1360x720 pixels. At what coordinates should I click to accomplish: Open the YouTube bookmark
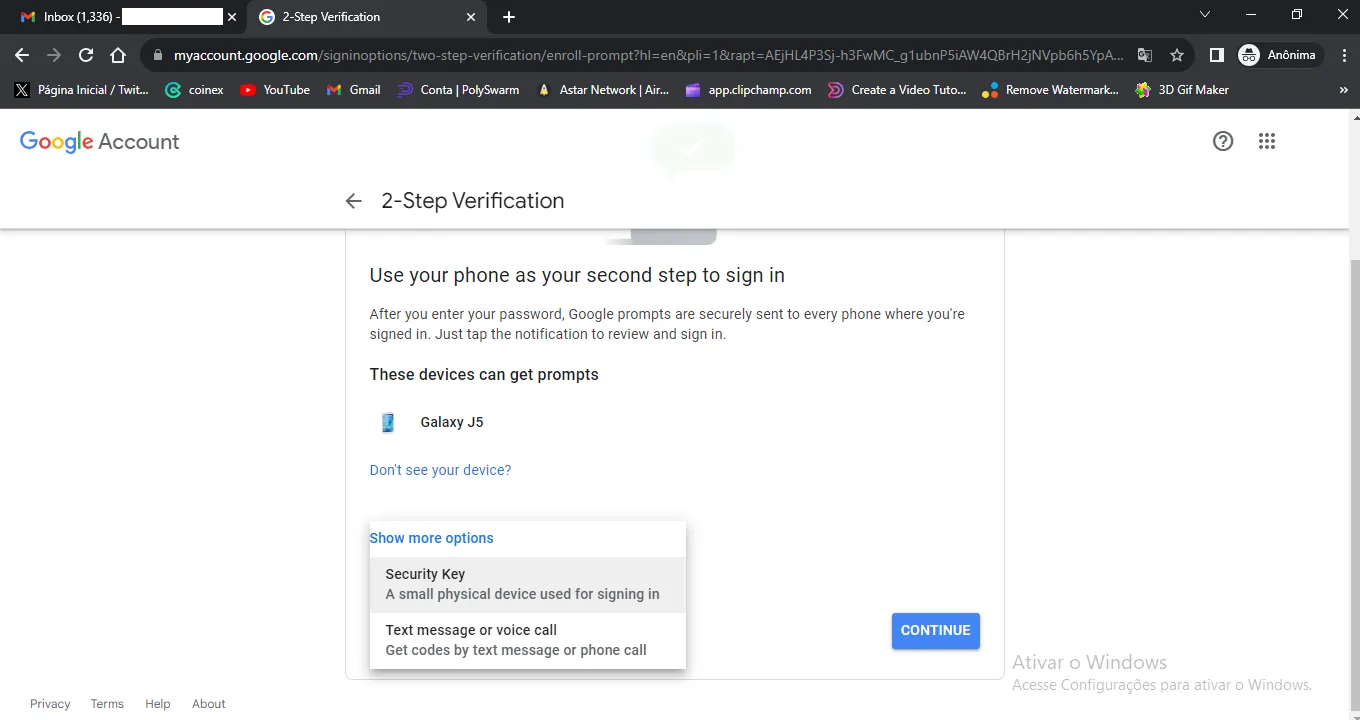pos(275,90)
